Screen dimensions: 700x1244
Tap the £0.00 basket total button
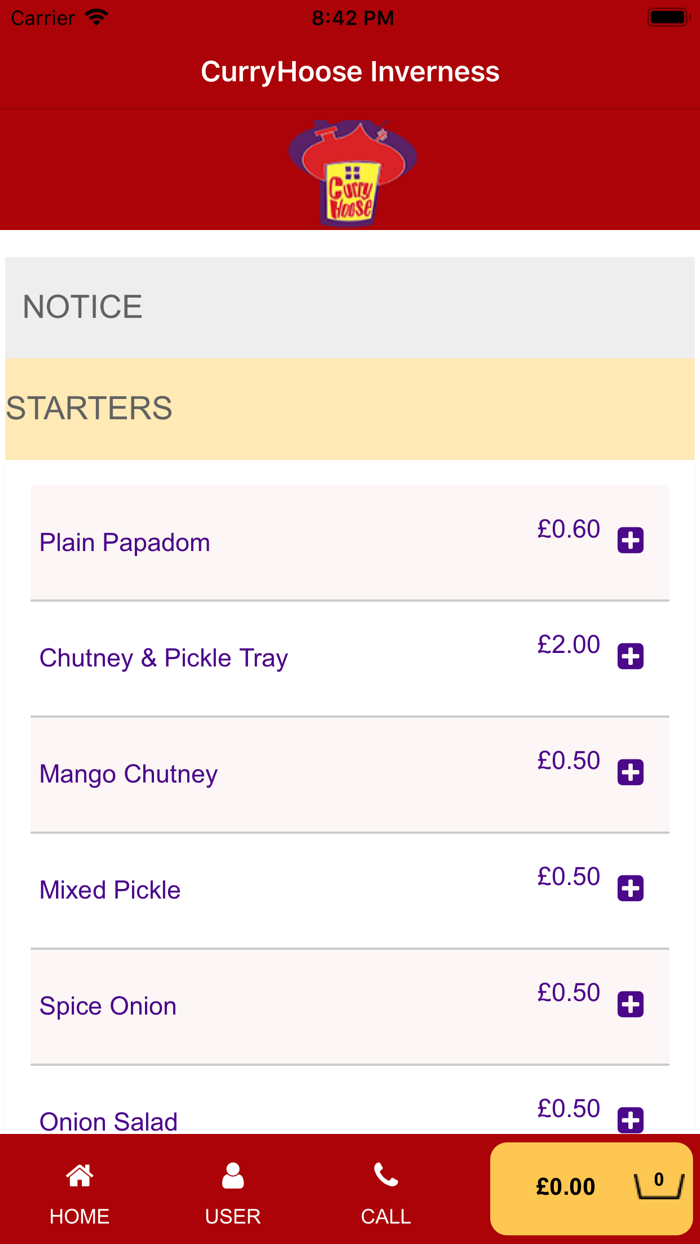point(565,1187)
